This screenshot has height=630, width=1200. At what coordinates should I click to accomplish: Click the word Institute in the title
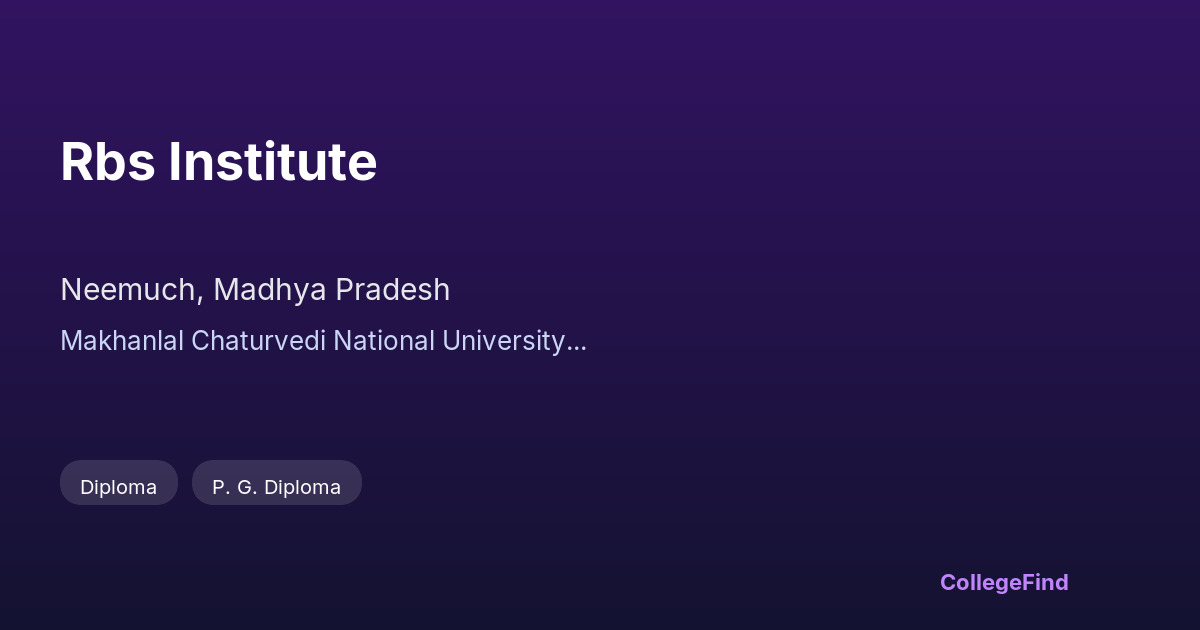click(272, 162)
